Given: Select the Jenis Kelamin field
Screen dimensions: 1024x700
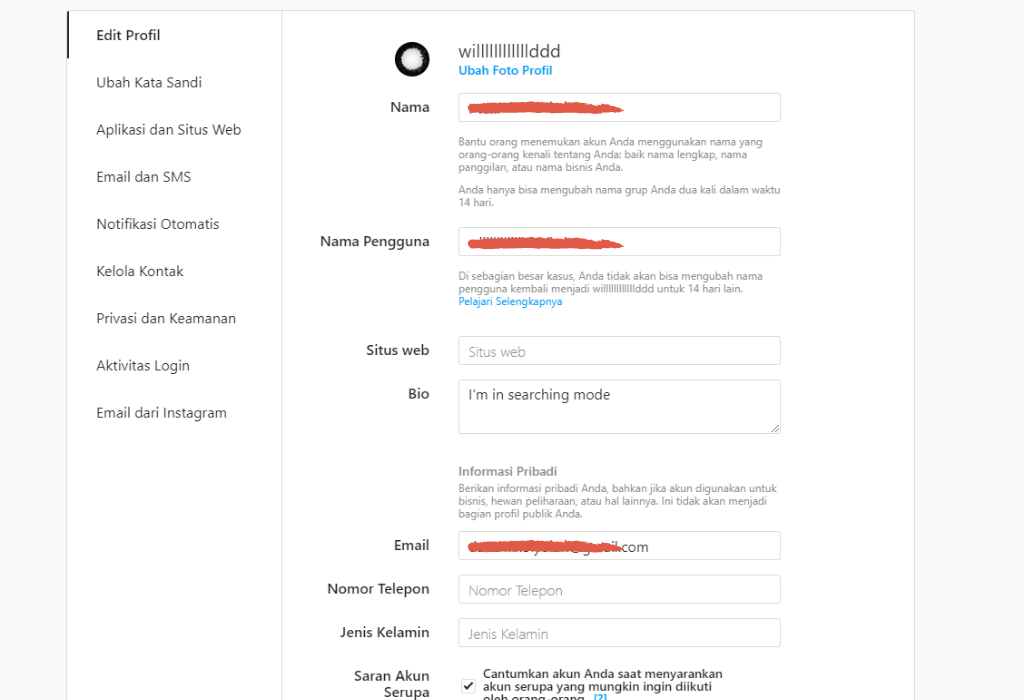Looking at the screenshot, I should [x=618, y=632].
